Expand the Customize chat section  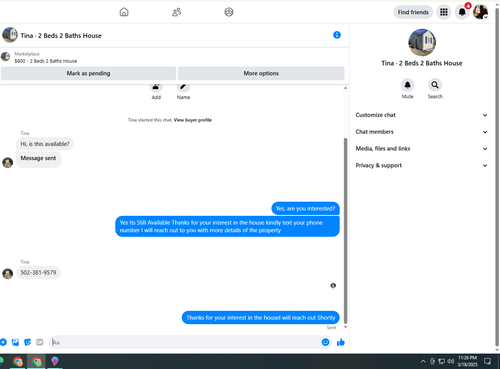coord(422,115)
